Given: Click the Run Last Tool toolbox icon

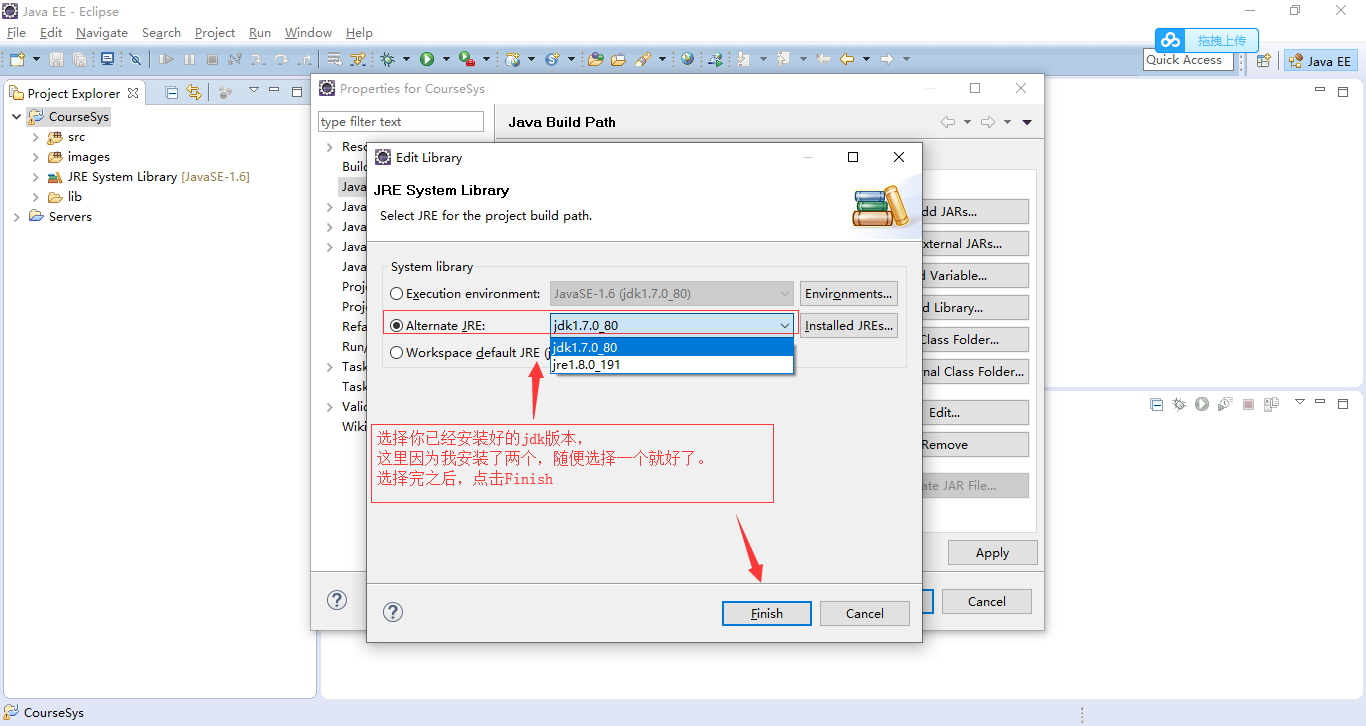Looking at the screenshot, I should click(466, 59).
